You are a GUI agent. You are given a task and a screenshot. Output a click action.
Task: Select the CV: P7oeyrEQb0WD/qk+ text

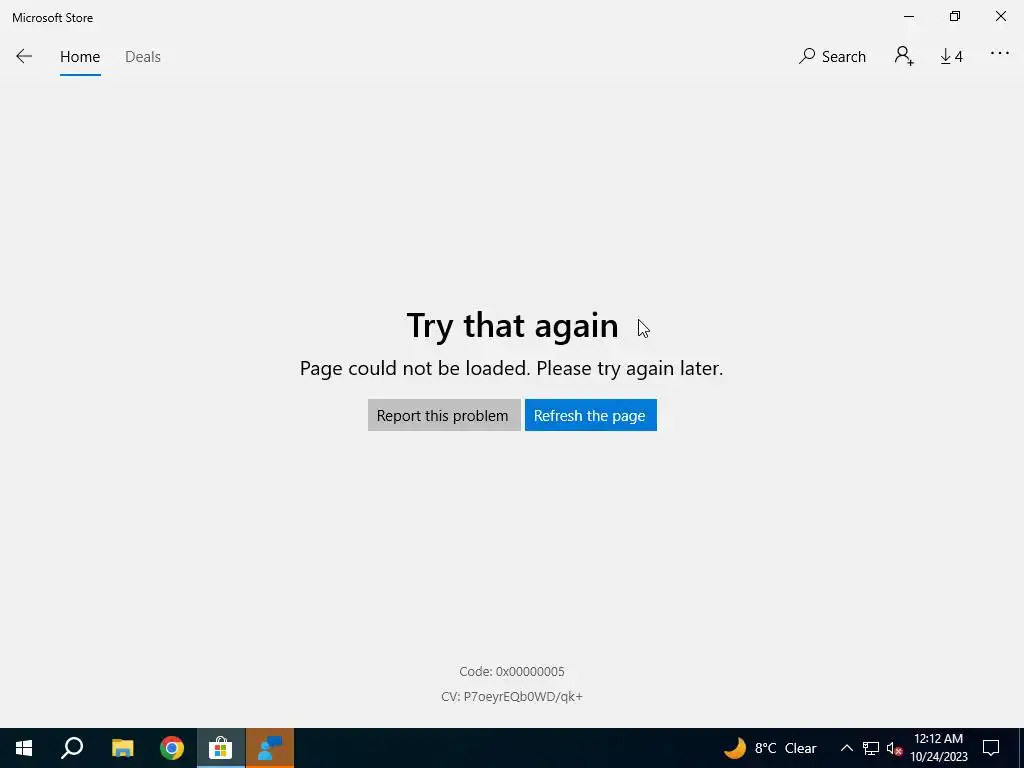(511, 697)
